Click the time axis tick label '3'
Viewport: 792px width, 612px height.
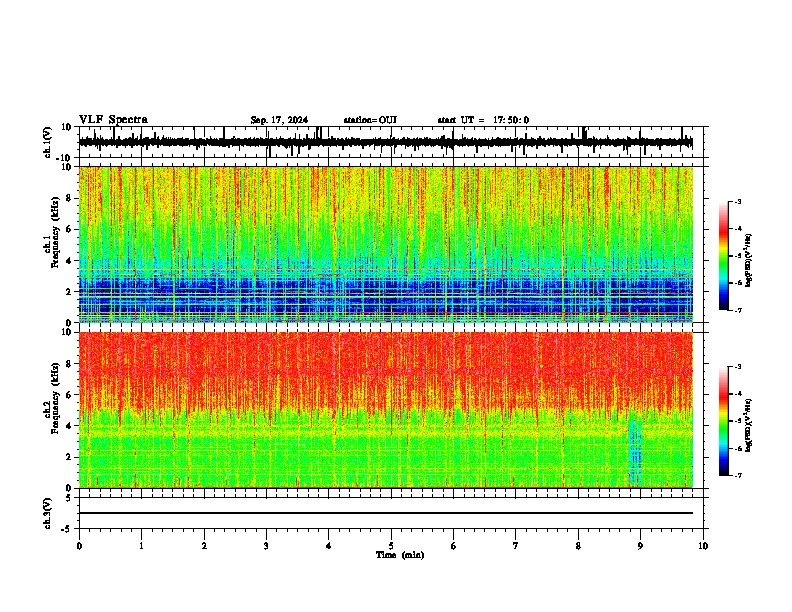[x=266, y=546]
